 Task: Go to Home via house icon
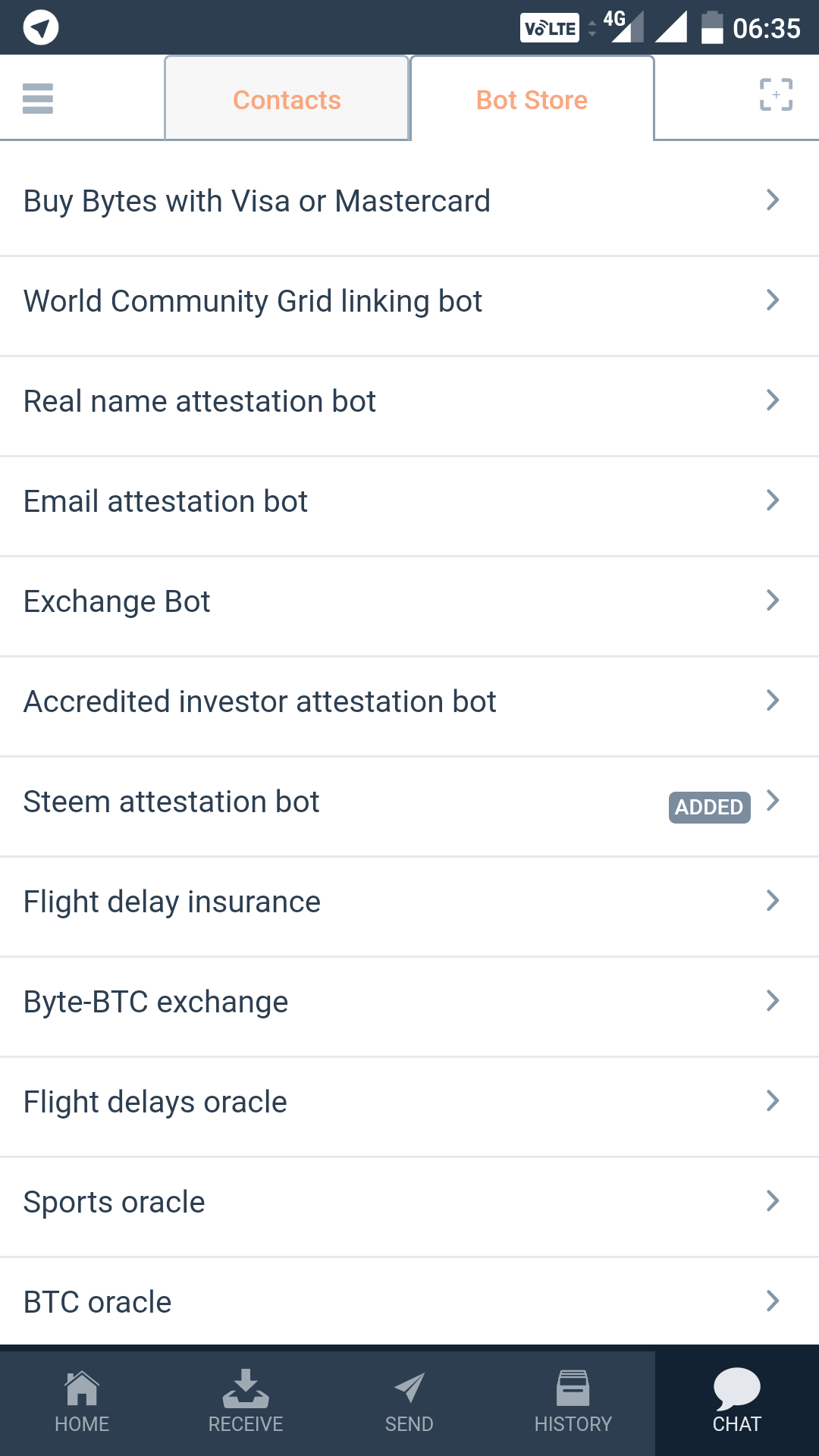[x=82, y=1389]
